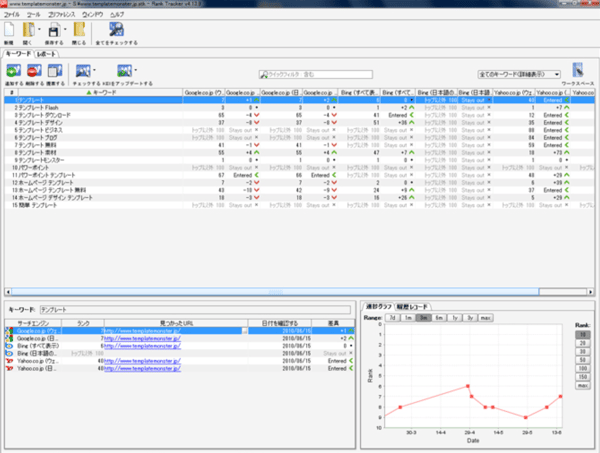Set the graph Rank scale to 20
The image size is (600, 453).
[582, 344]
